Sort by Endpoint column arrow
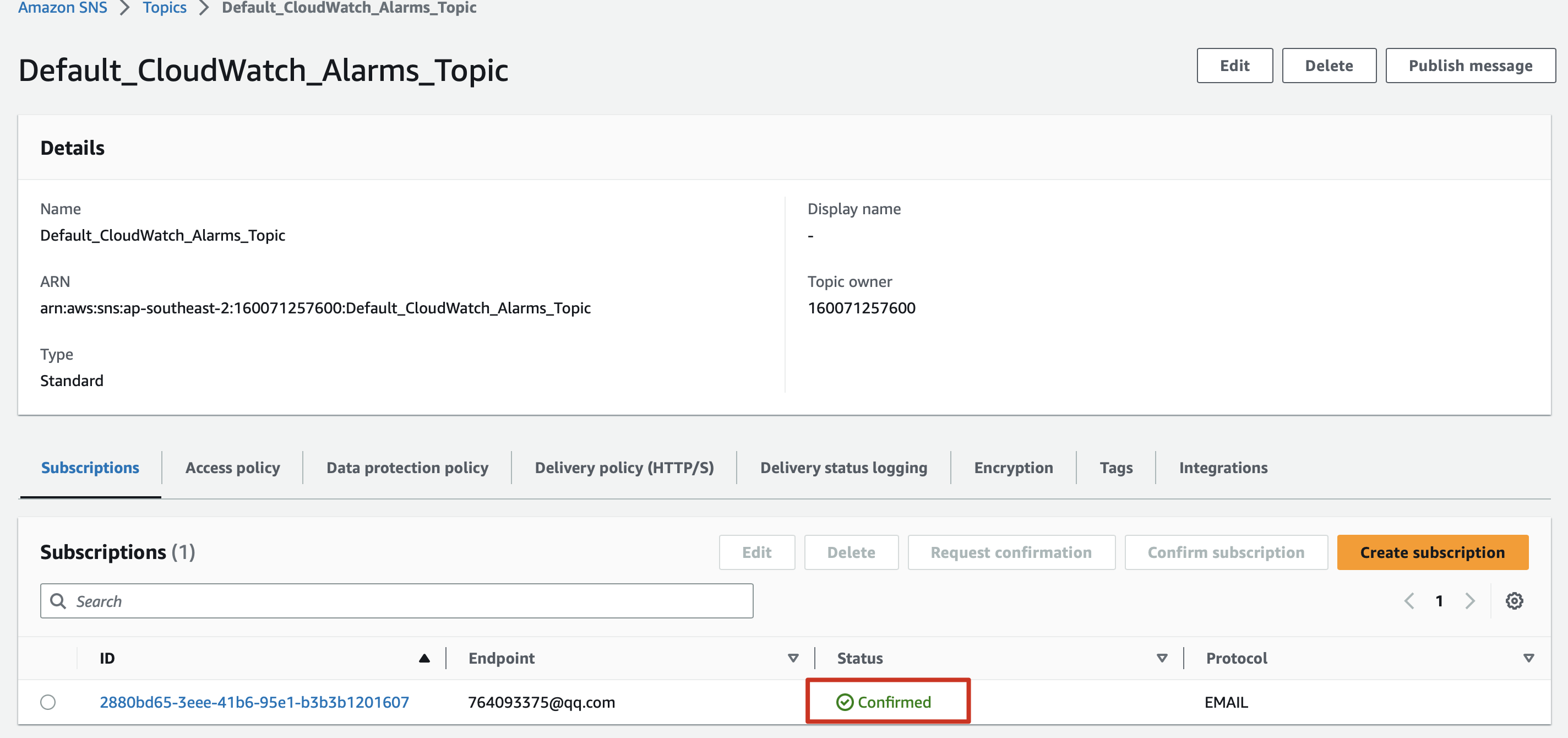This screenshot has height=738, width=1568. [792, 658]
